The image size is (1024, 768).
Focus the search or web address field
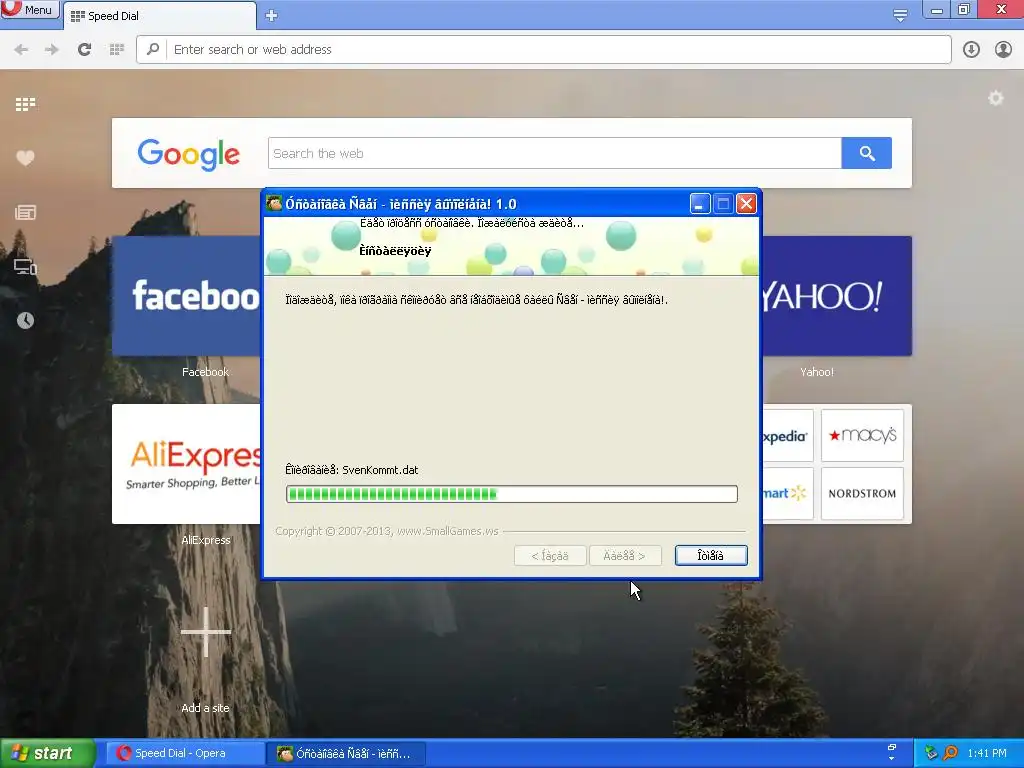pyautogui.click(x=543, y=50)
